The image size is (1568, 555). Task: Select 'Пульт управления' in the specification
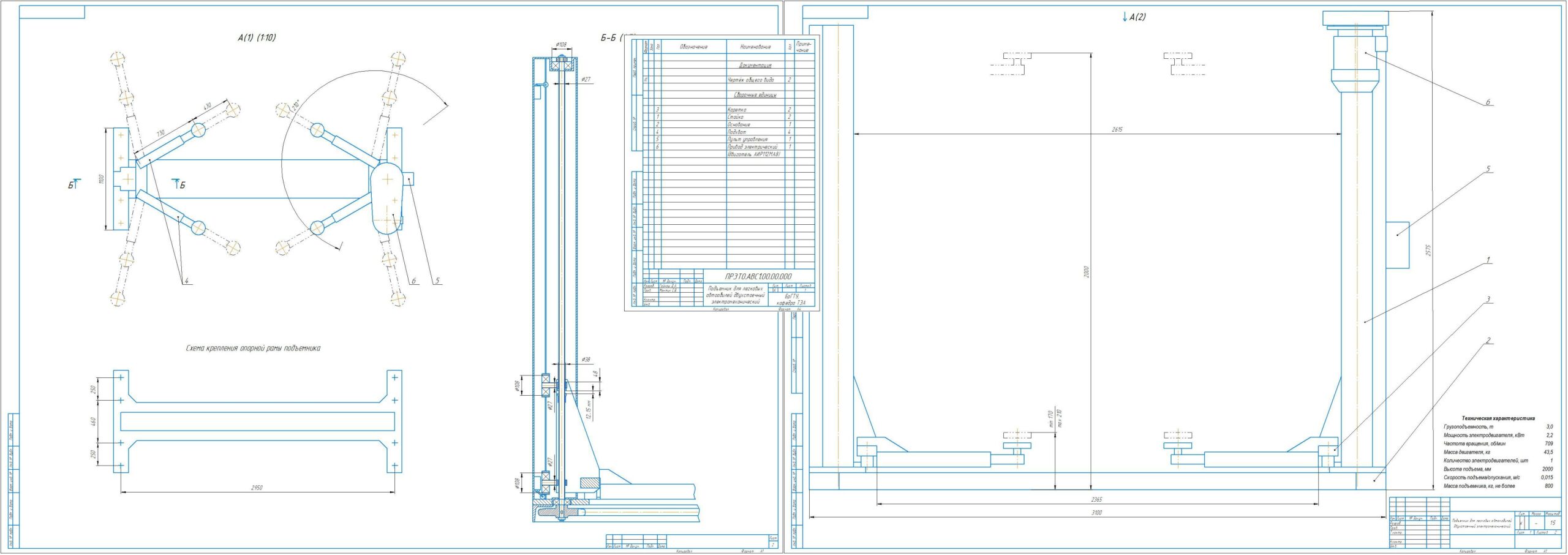(747, 139)
